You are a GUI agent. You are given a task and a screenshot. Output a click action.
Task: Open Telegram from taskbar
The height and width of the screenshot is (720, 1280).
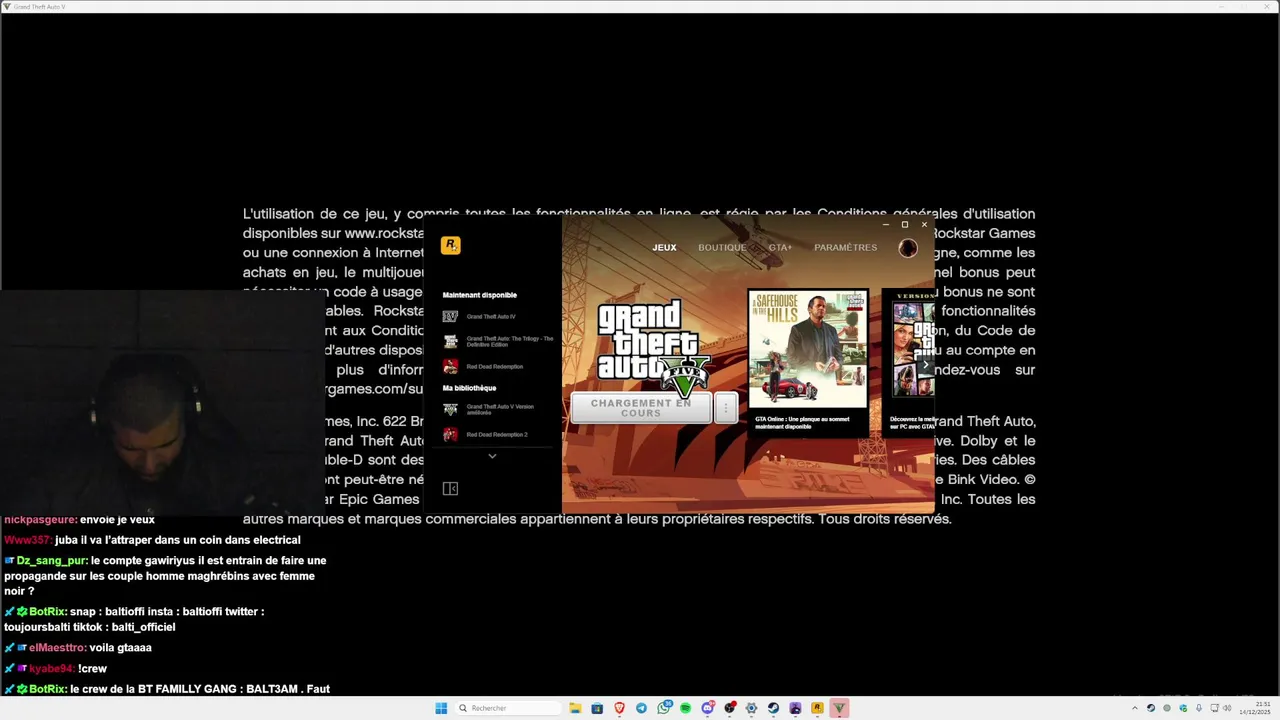click(x=641, y=708)
